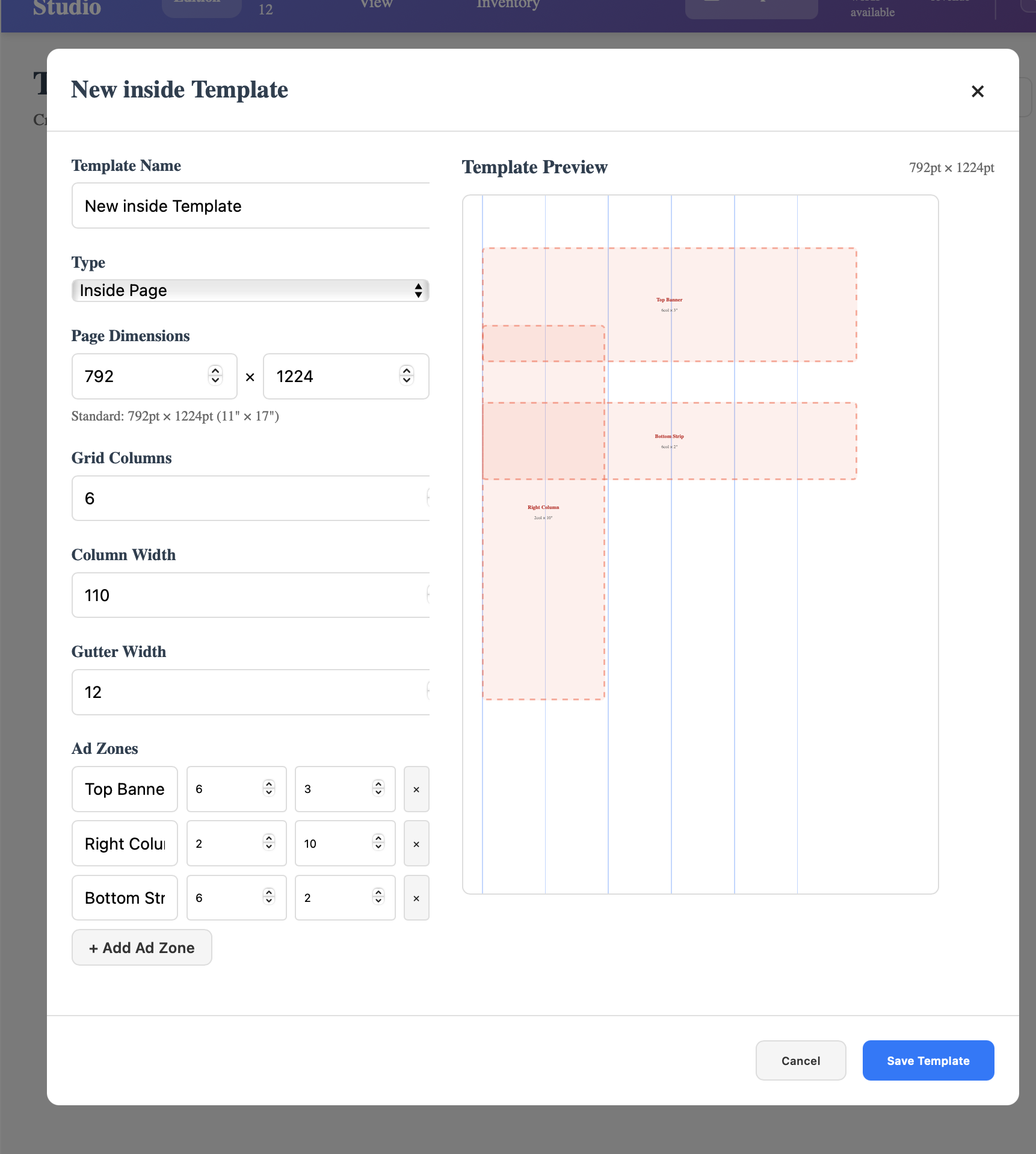Adjust Right Column height stepper
This screenshot has width=1036, height=1154.
click(x=378, y=842)
